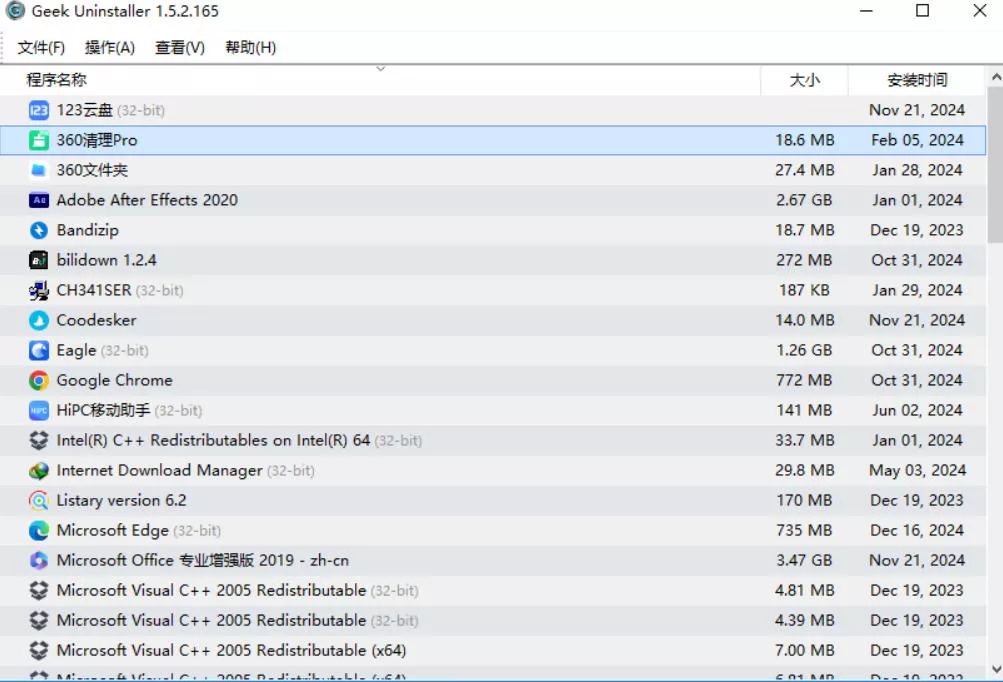Image resolution: width=1003 pixels, height=682 pixels.
Task: Select the HiPC移动助手 program name
Action: (x=103, y=411)
